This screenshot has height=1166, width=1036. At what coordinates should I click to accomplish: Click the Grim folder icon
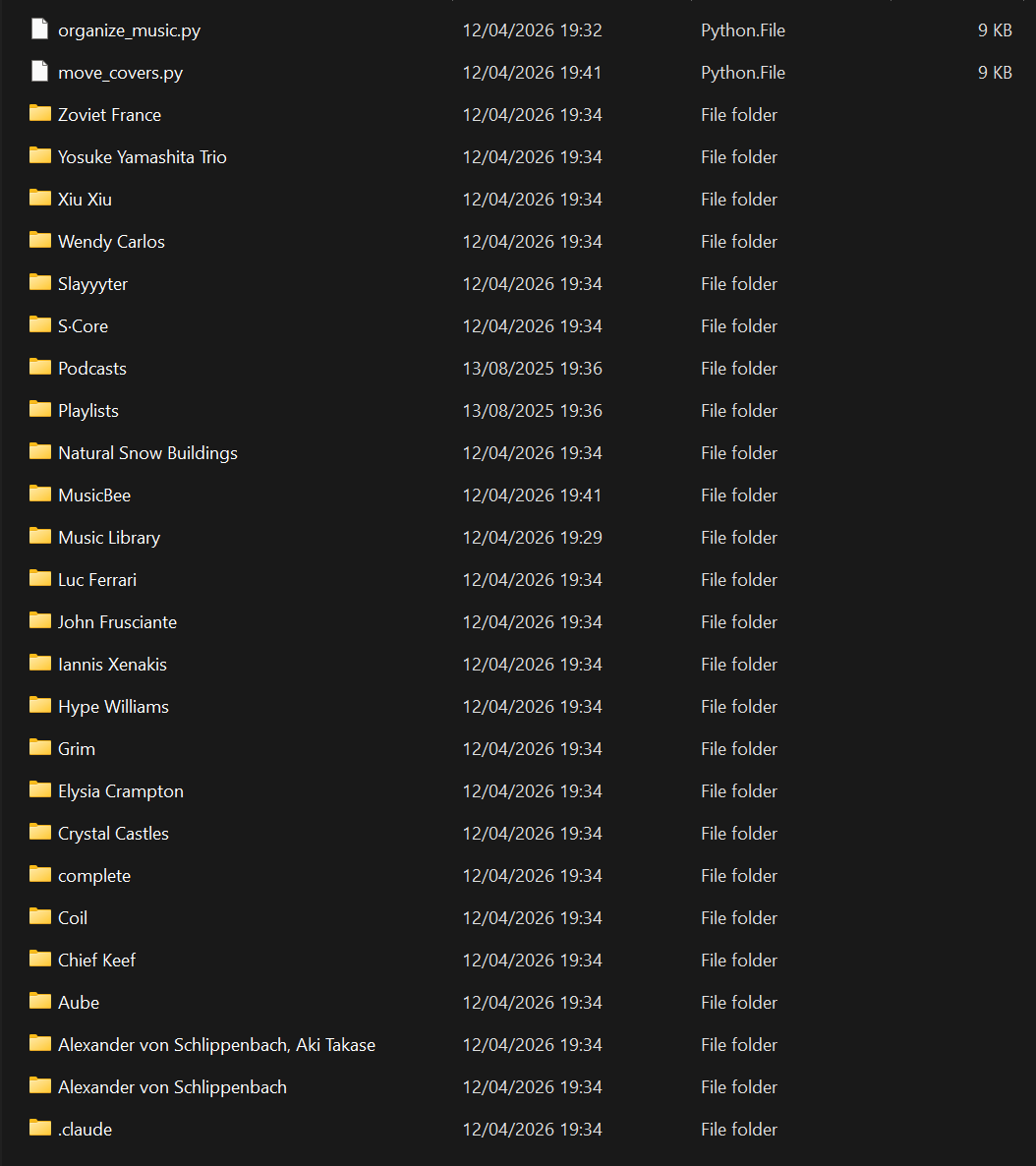click(40, 747)
